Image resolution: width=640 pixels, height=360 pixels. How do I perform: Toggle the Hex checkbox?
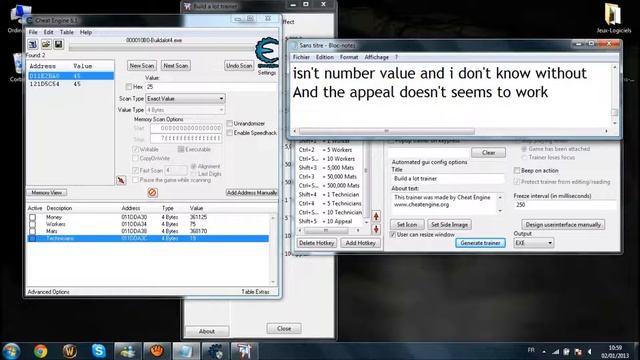(129, 87)
